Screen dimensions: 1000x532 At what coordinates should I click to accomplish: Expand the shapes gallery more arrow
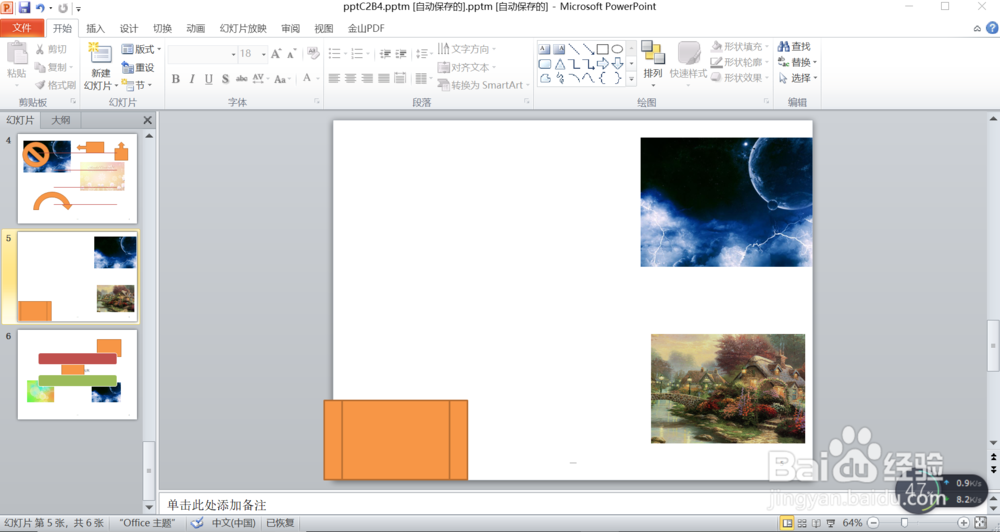[x=631, y=78]
